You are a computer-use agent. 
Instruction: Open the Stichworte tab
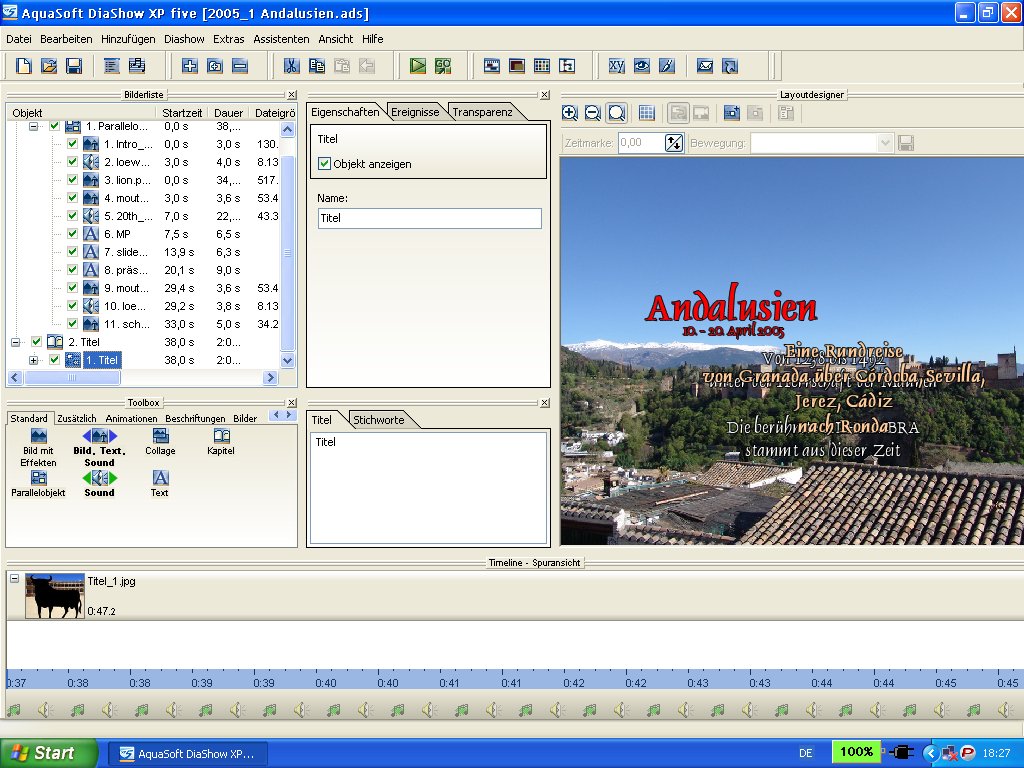pyautogui.click(x=378, y=420)
